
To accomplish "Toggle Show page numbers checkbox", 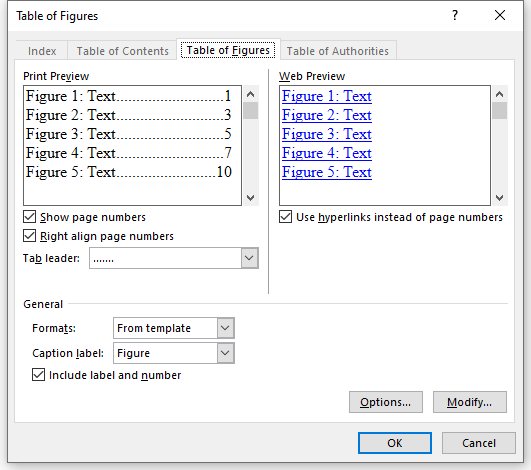I will pyautogui.click(x=30, y=217).
